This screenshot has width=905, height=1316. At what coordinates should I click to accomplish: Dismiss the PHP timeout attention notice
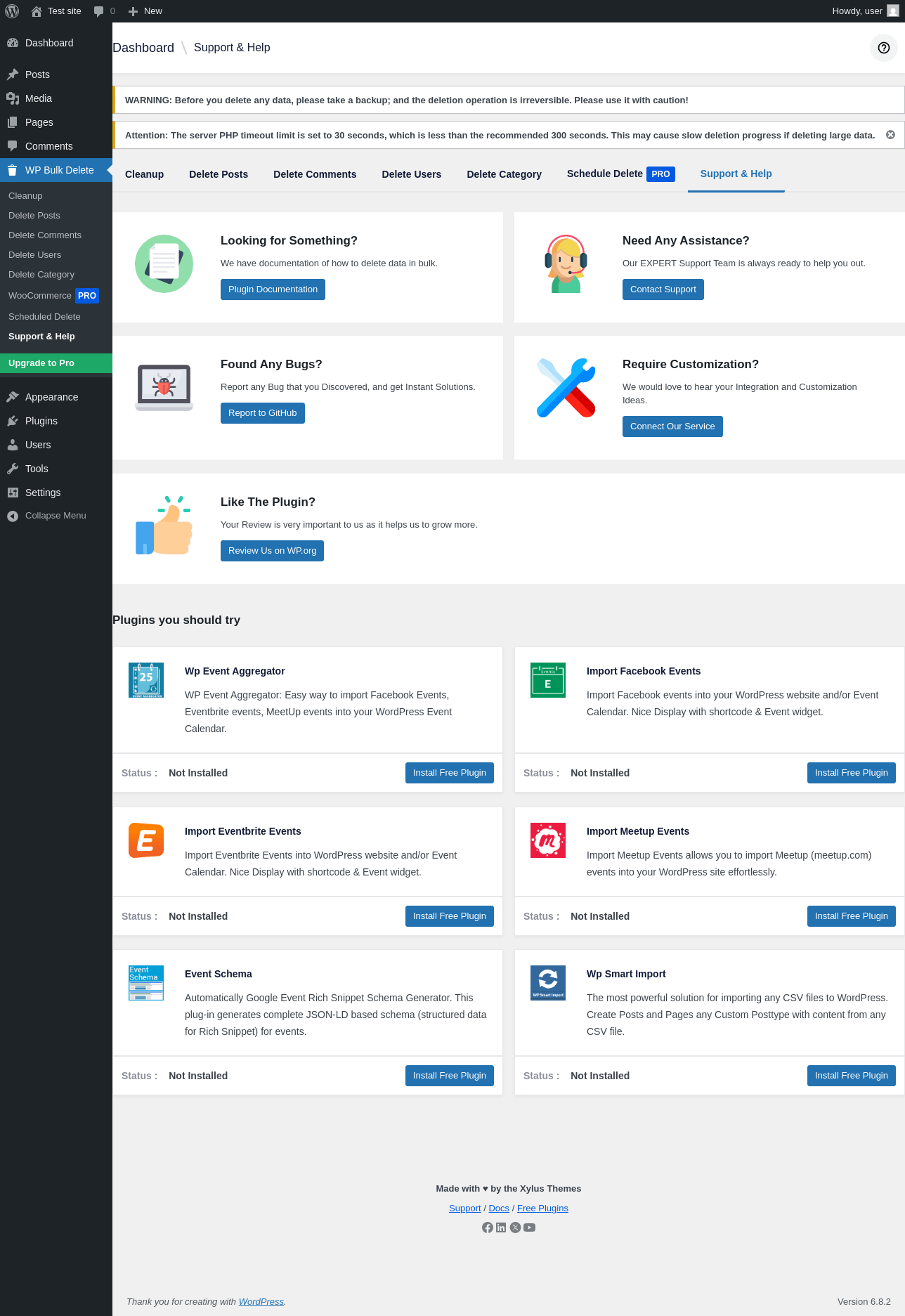click(x=890, y=135)
